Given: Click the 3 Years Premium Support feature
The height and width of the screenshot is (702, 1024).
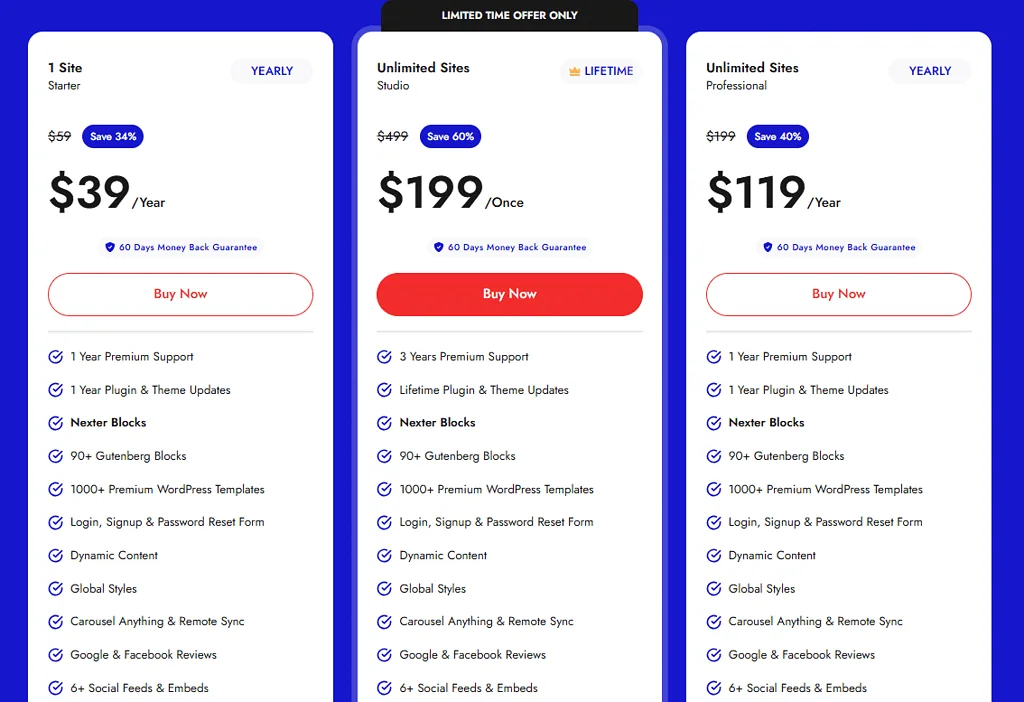Looking at the screenshot, I should (464, 357).
